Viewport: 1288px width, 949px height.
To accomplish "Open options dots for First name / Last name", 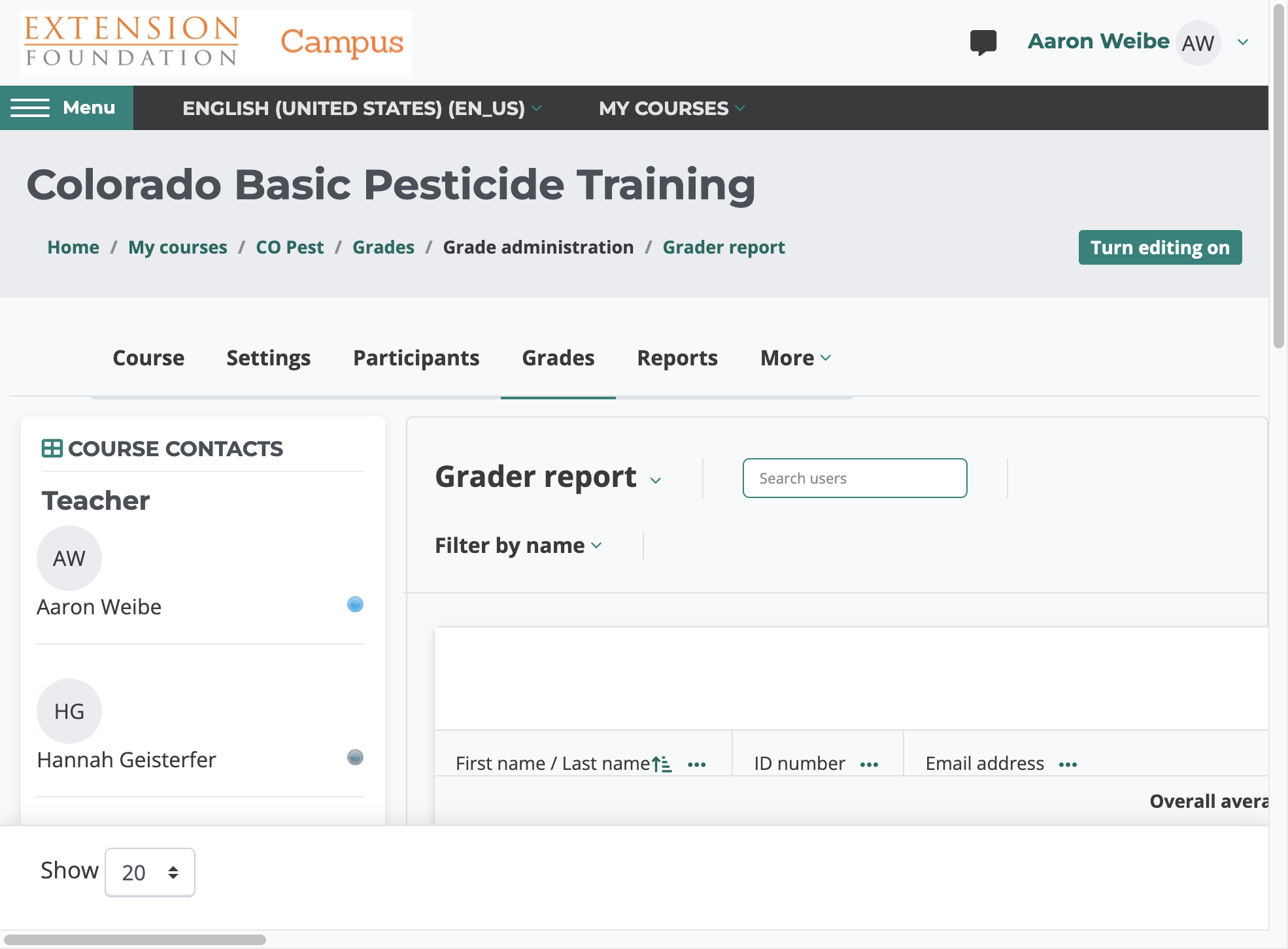I will point(697,764).
